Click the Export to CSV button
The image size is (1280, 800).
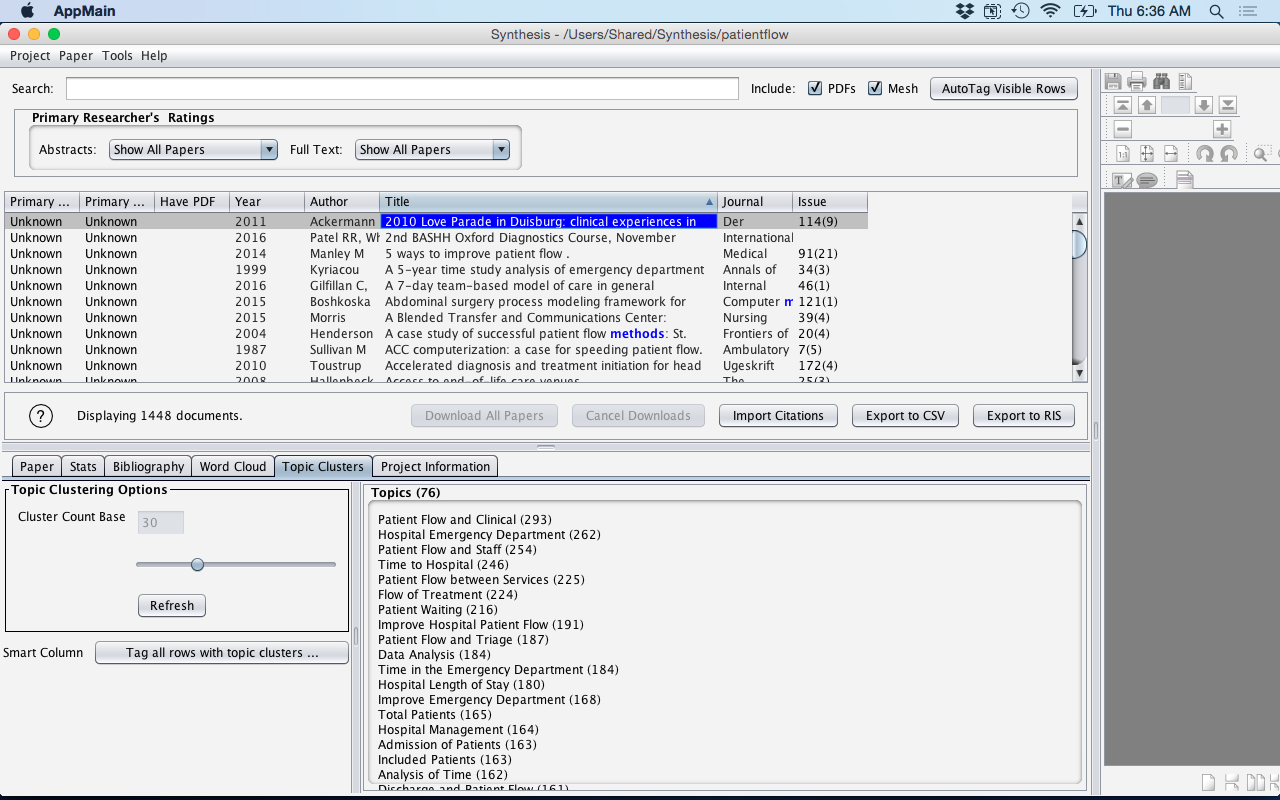pyautogui.click(x=905, y=416)
